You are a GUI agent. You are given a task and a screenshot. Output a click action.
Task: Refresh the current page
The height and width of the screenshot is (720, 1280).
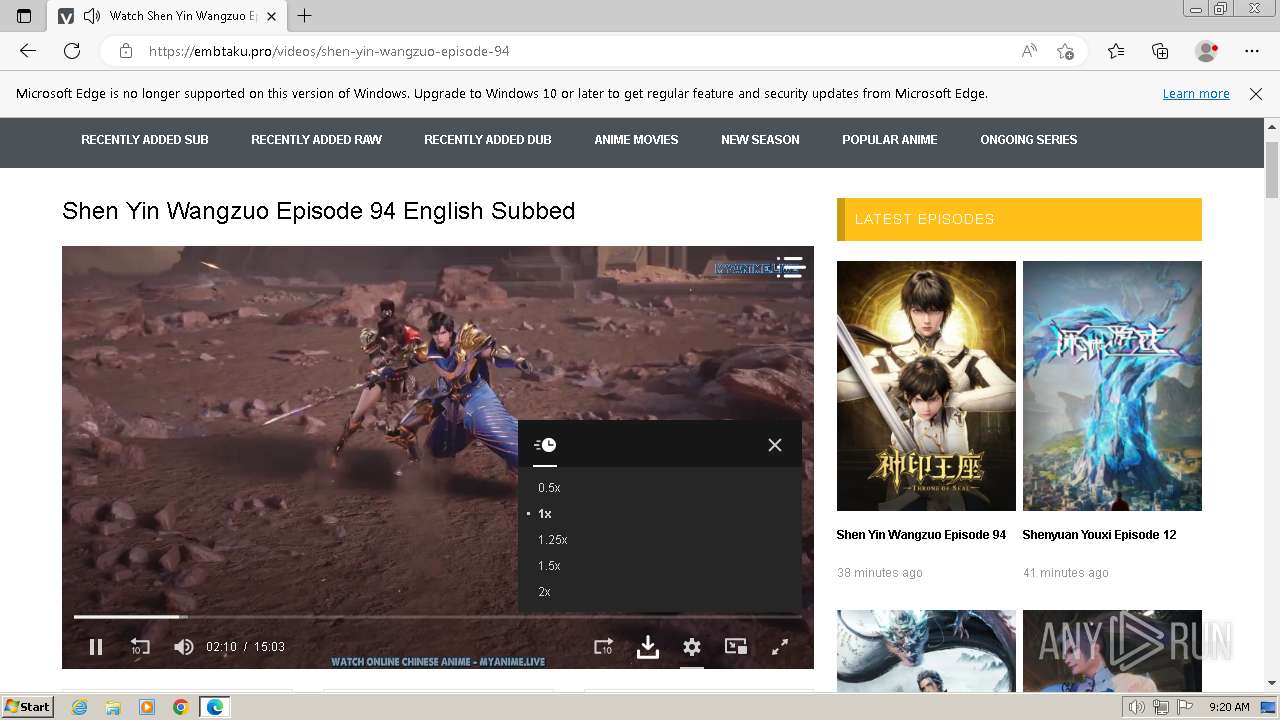tap(72, 51)
